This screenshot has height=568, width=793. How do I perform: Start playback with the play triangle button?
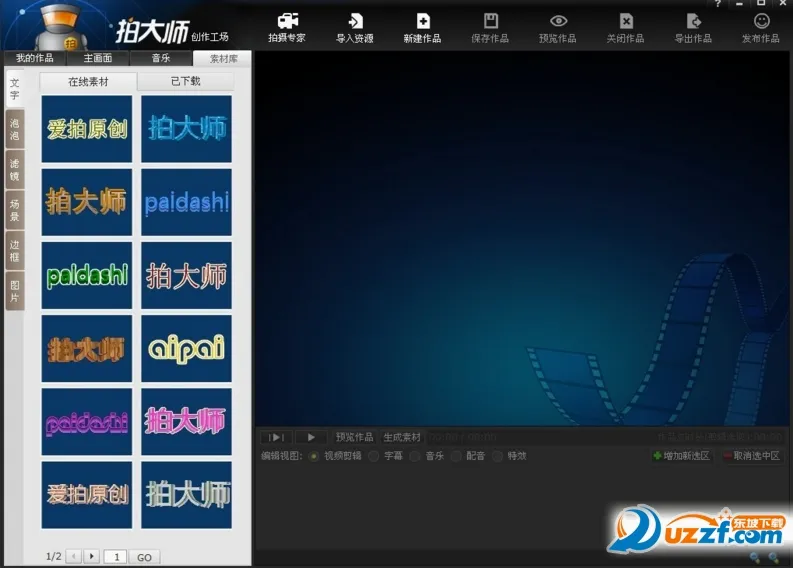[311, 437]
